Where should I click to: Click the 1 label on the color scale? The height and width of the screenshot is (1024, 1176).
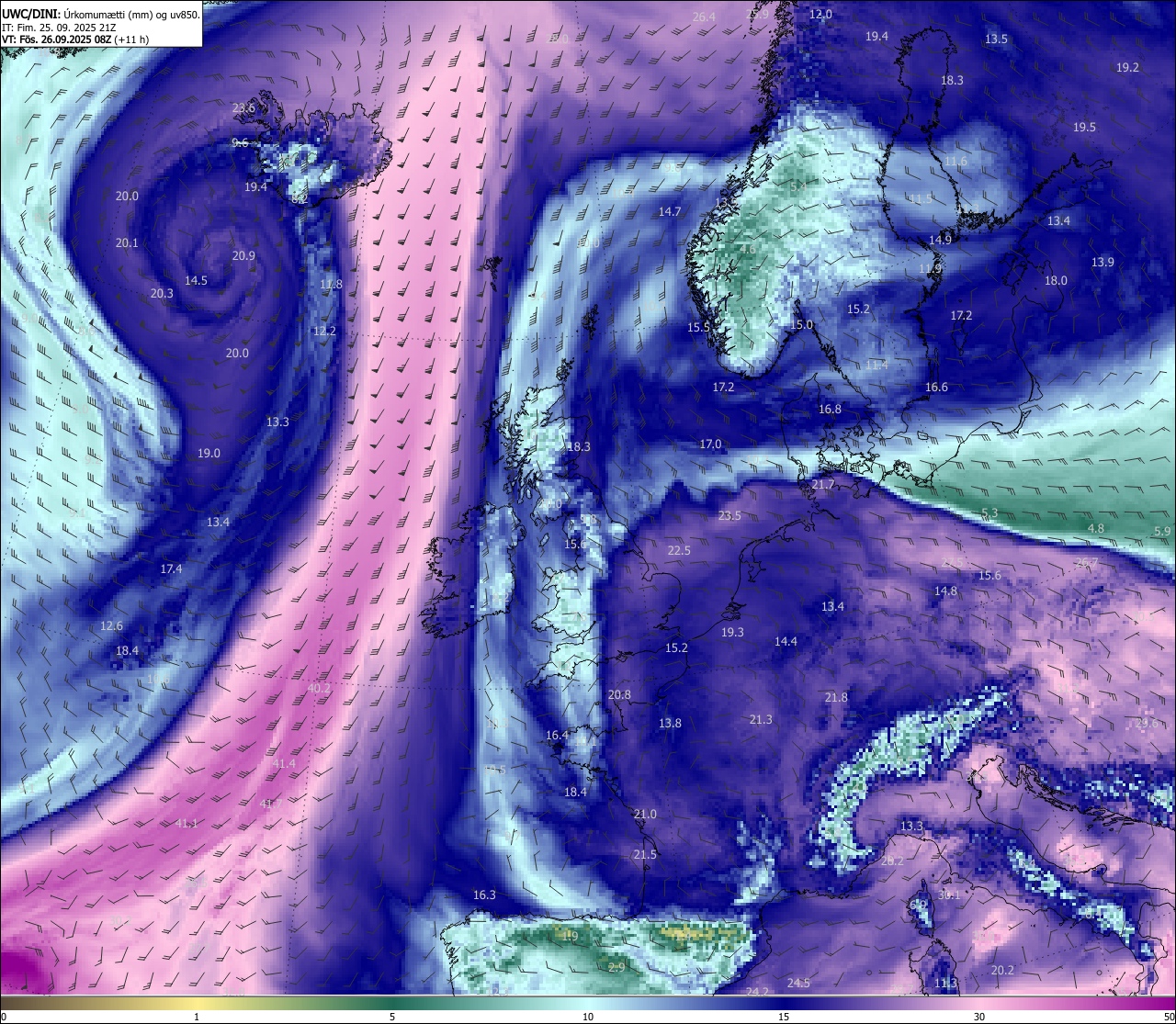(x=197, y=1017)
